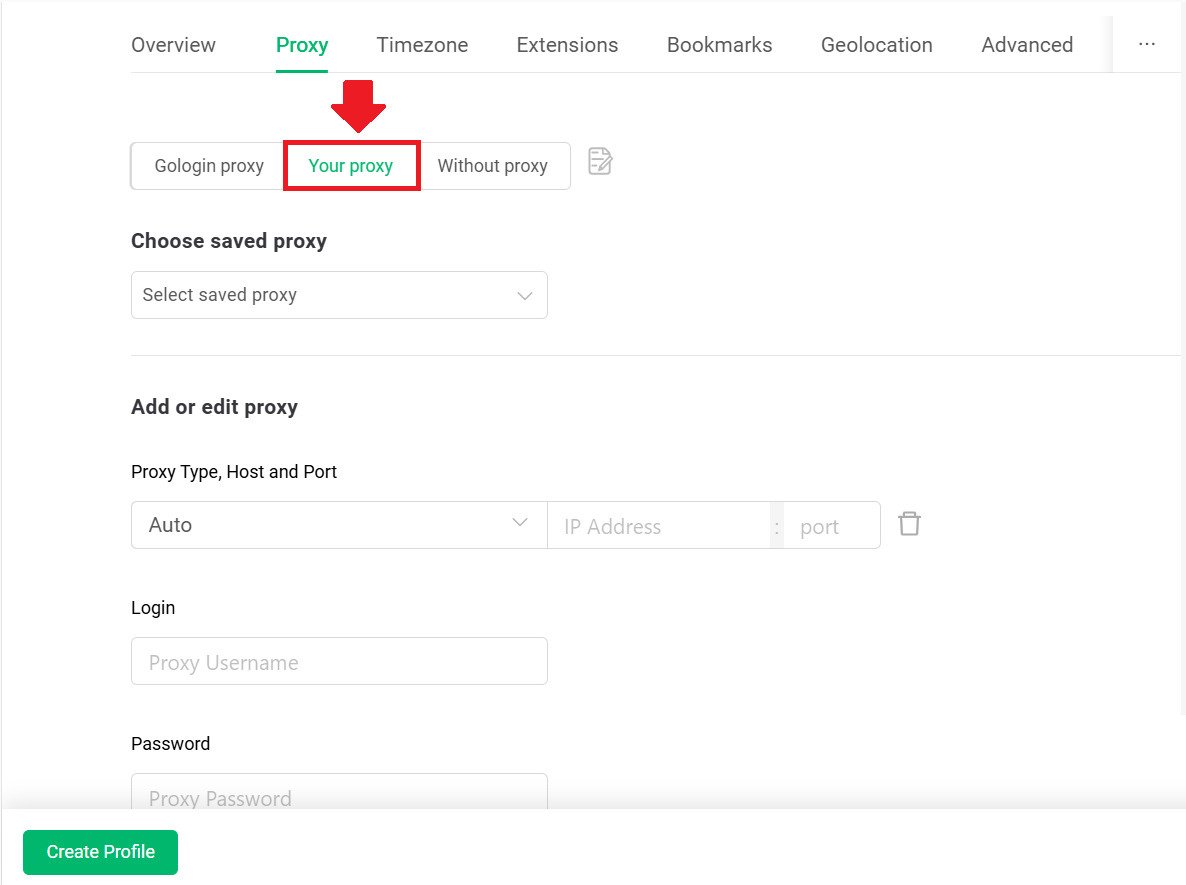Screen dimensions: 1186x885
Task: Switch to the Overview tab
Action: coord(173,45)
